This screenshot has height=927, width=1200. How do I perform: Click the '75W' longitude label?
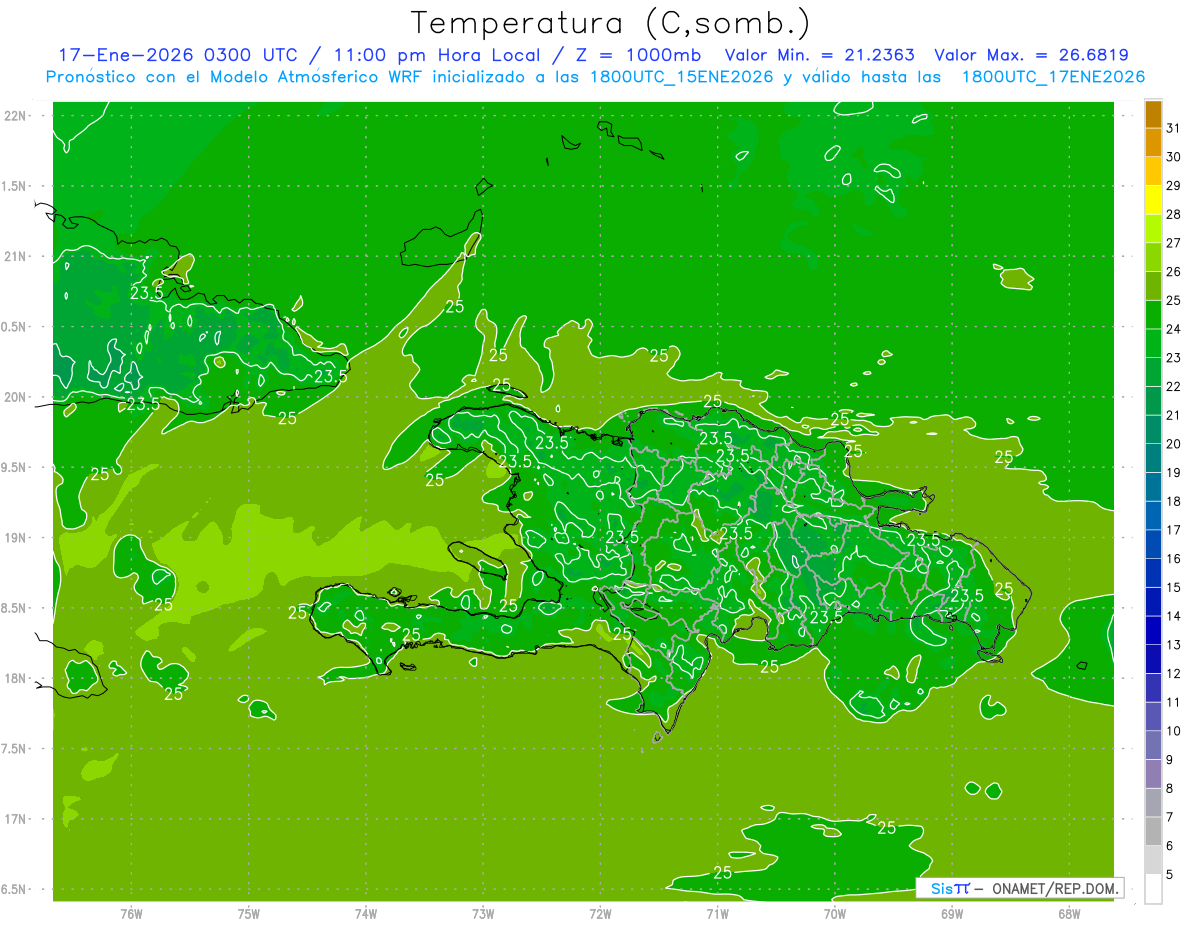click(x=248, y=913)
